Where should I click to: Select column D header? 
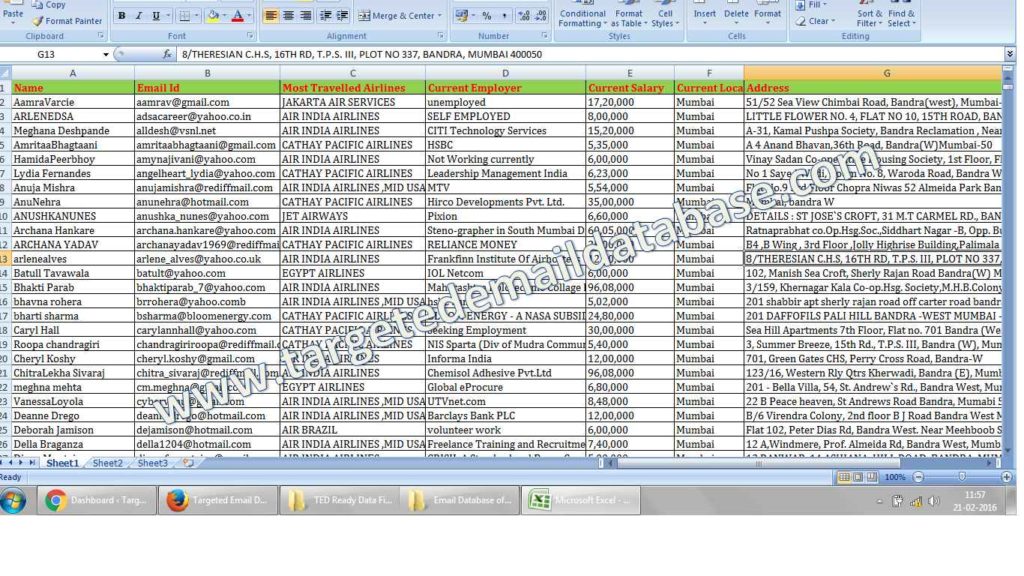505,73
